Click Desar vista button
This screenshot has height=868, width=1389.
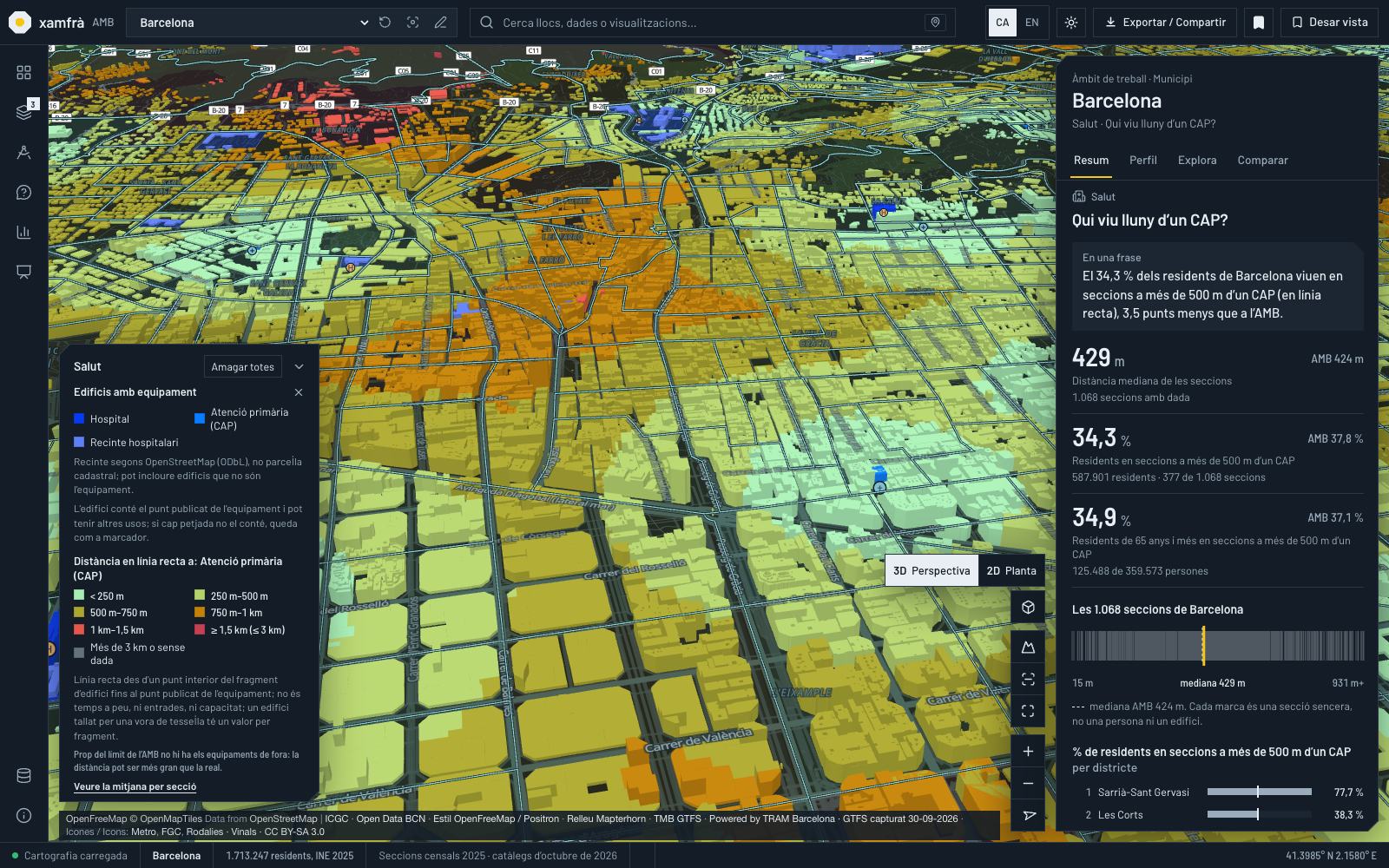click(x=1329, y=23)
